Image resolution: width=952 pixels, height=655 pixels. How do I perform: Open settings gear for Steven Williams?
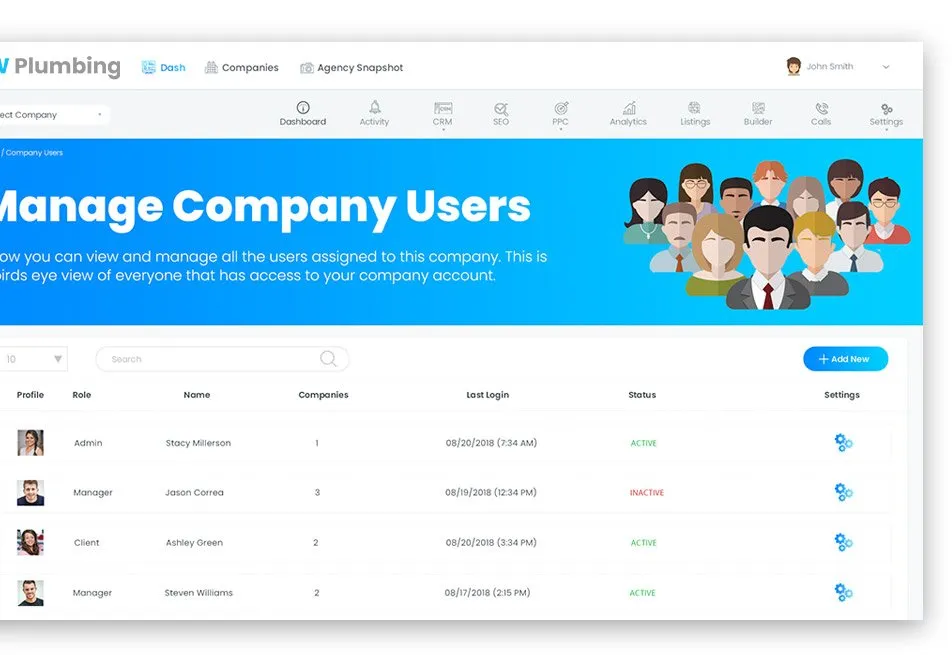[x=843, y=592]
